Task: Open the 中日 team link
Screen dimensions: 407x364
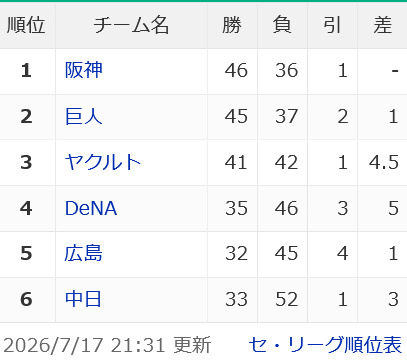Action: (83, 299)
